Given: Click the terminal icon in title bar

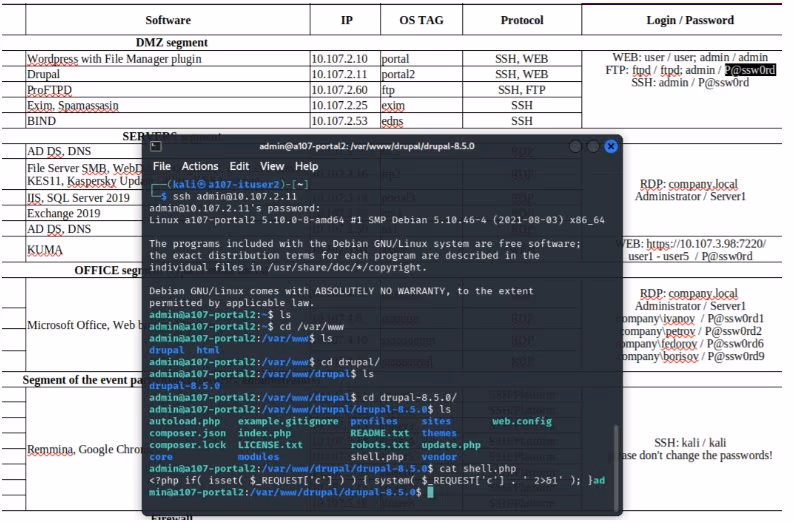Looking at the screenshot, I should (x=157, y=148).
